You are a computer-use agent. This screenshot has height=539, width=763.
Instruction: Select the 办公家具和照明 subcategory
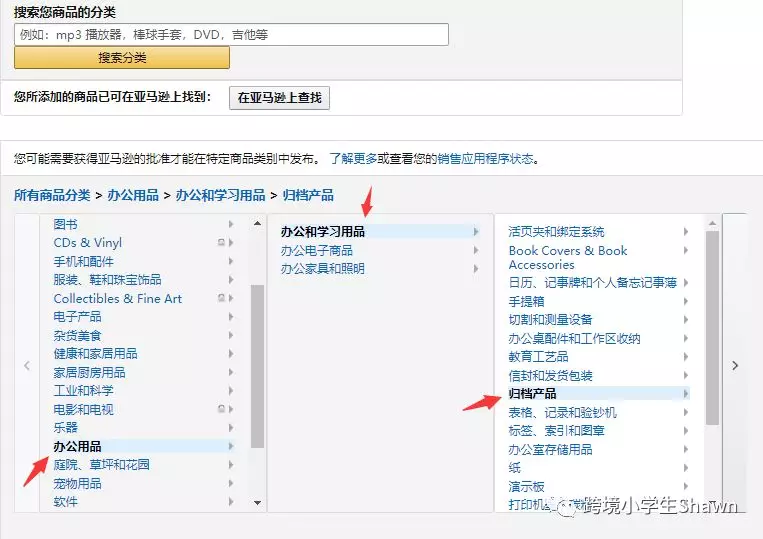coord(323,269)
